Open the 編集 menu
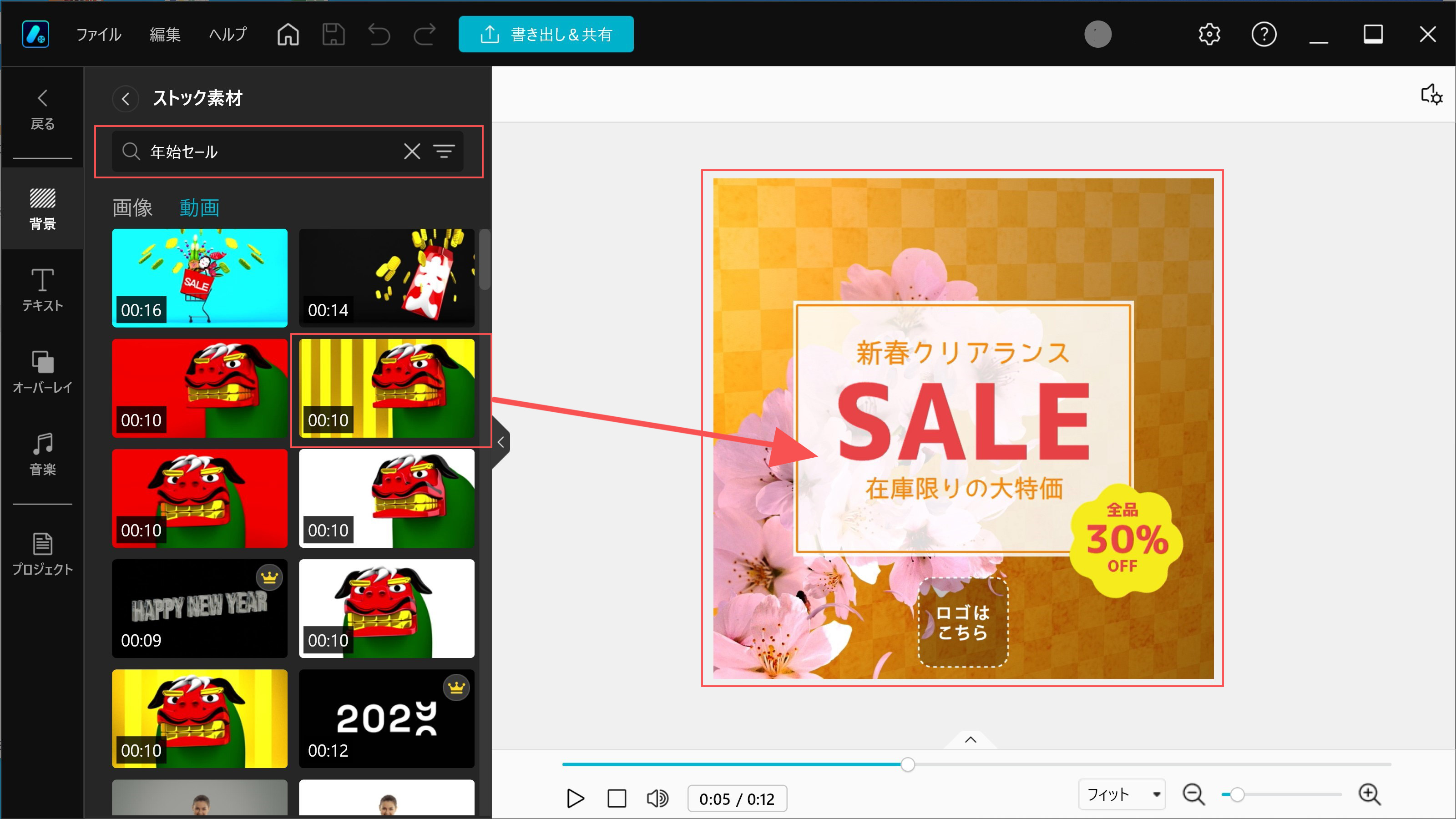The image size is (1456, 819). click(165, 35)
